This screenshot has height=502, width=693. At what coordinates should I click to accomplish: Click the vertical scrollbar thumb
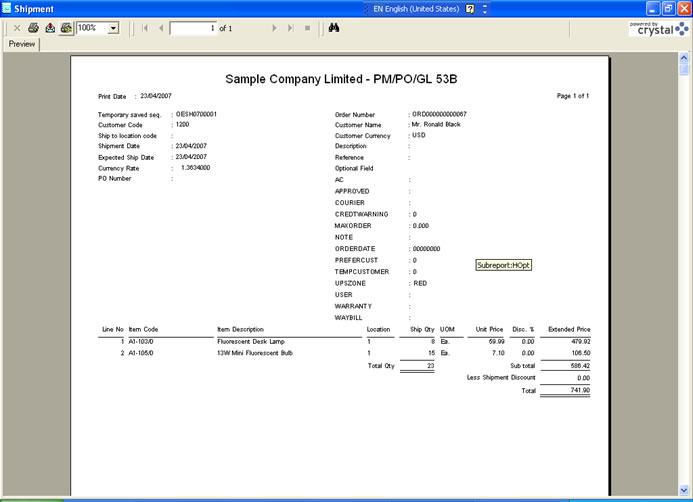pos(684,69)
